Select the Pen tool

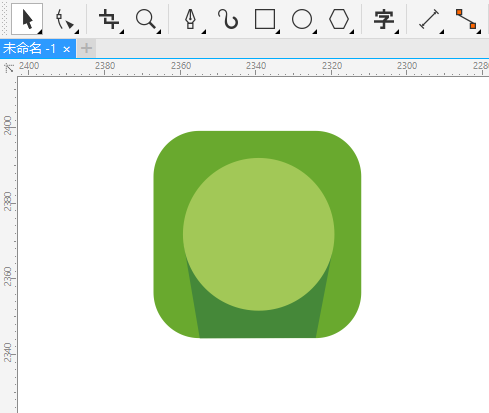tap(191, 19)
